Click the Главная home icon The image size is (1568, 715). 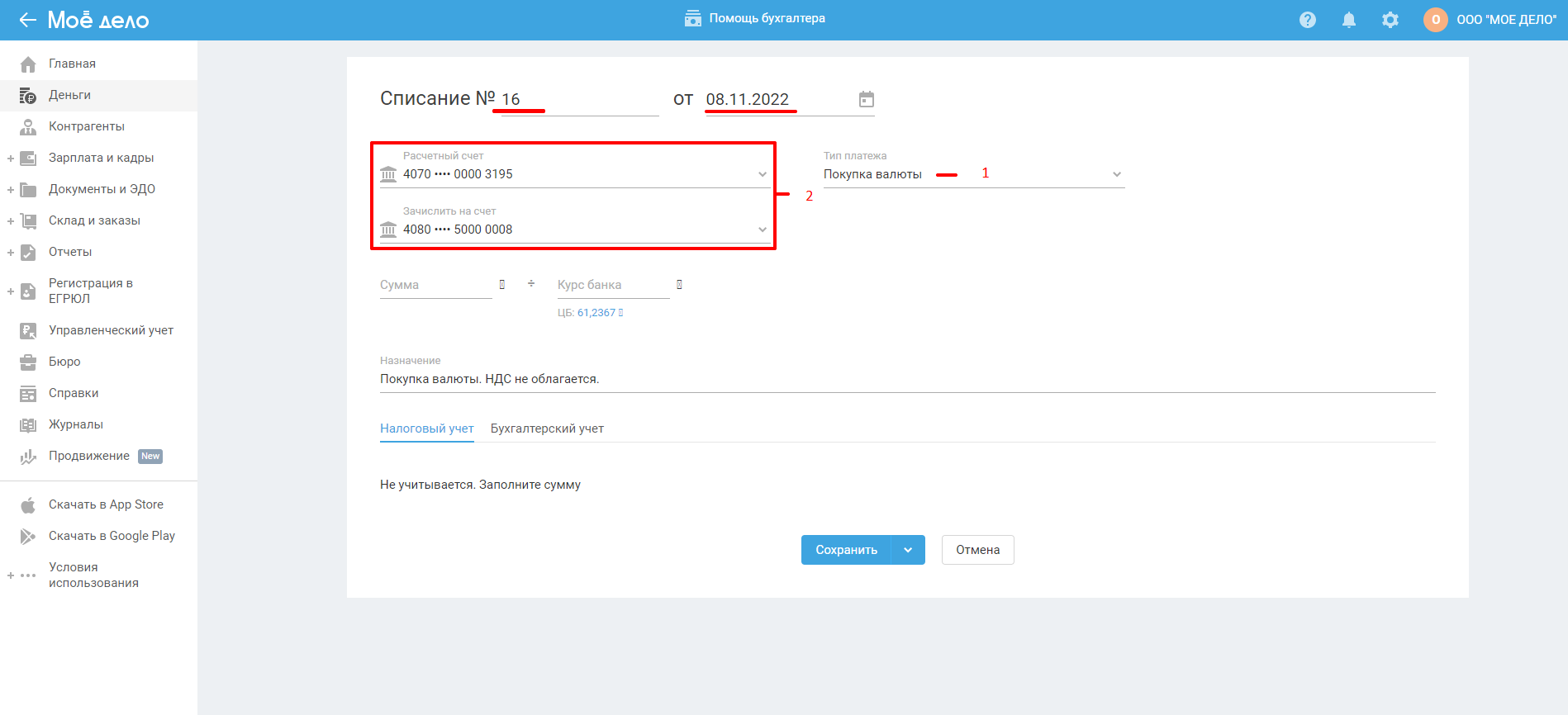click(x=28, y=64)
